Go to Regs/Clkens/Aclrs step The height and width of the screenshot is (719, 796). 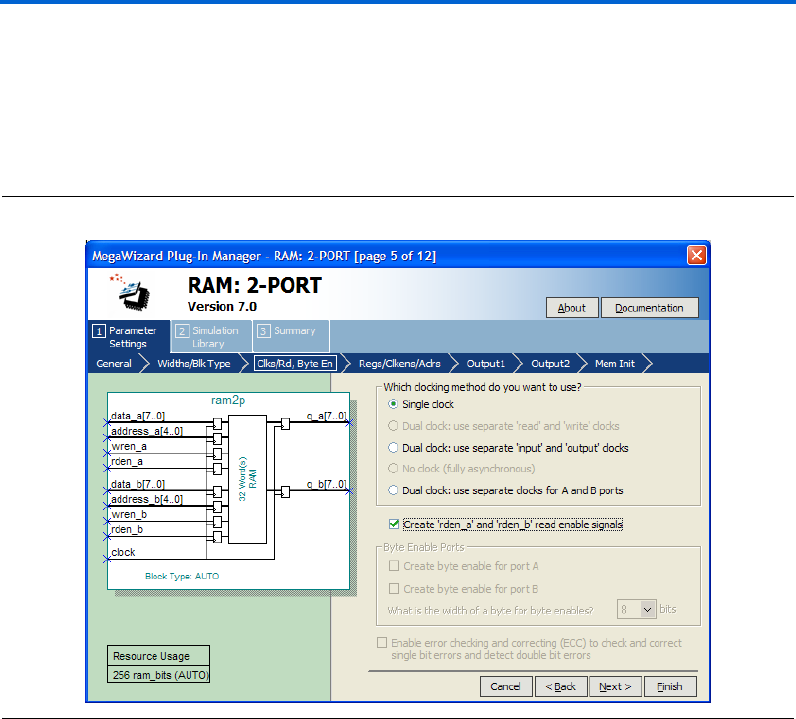[x=400, y=364]
